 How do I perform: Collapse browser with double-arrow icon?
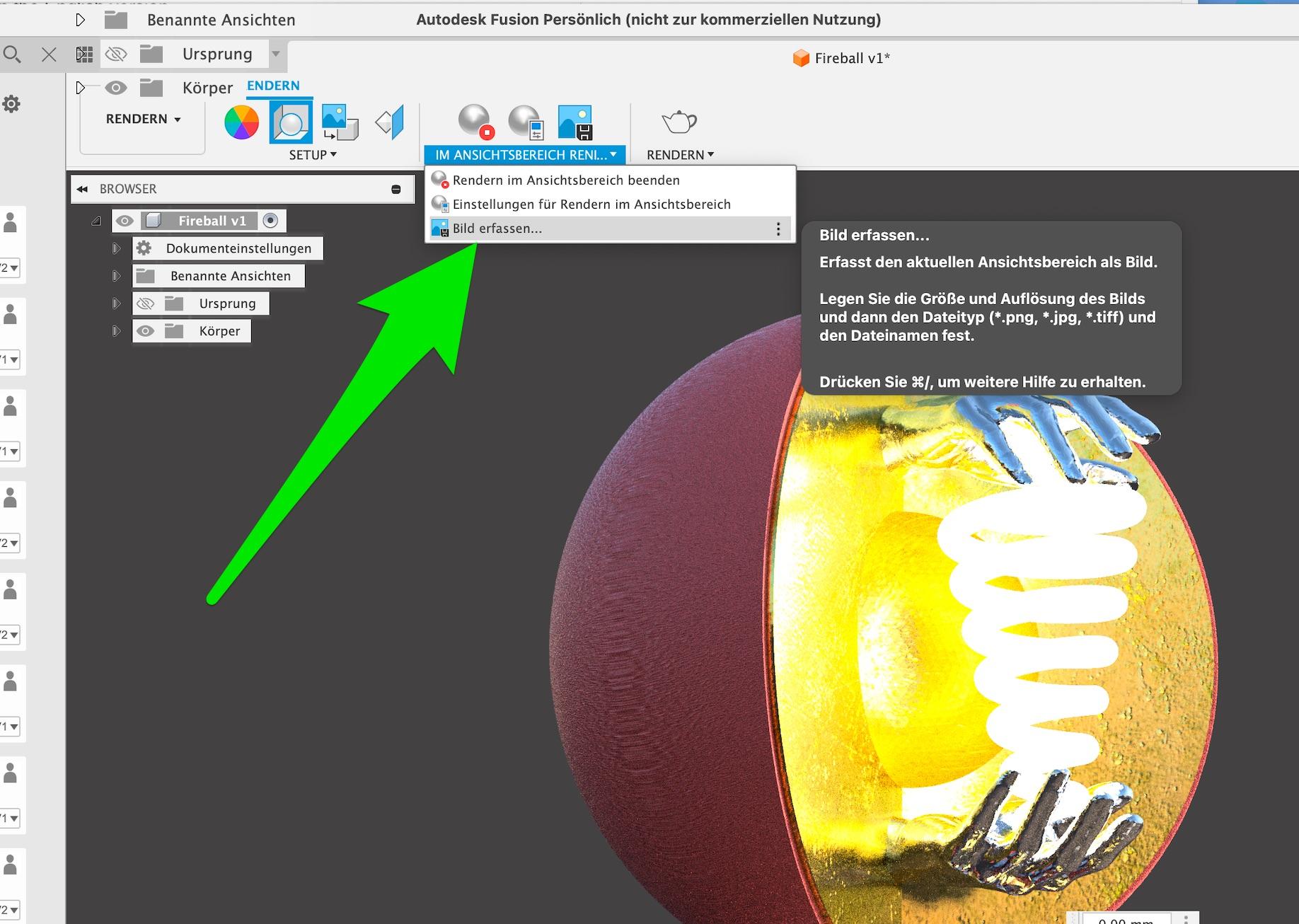click(83, 189)
